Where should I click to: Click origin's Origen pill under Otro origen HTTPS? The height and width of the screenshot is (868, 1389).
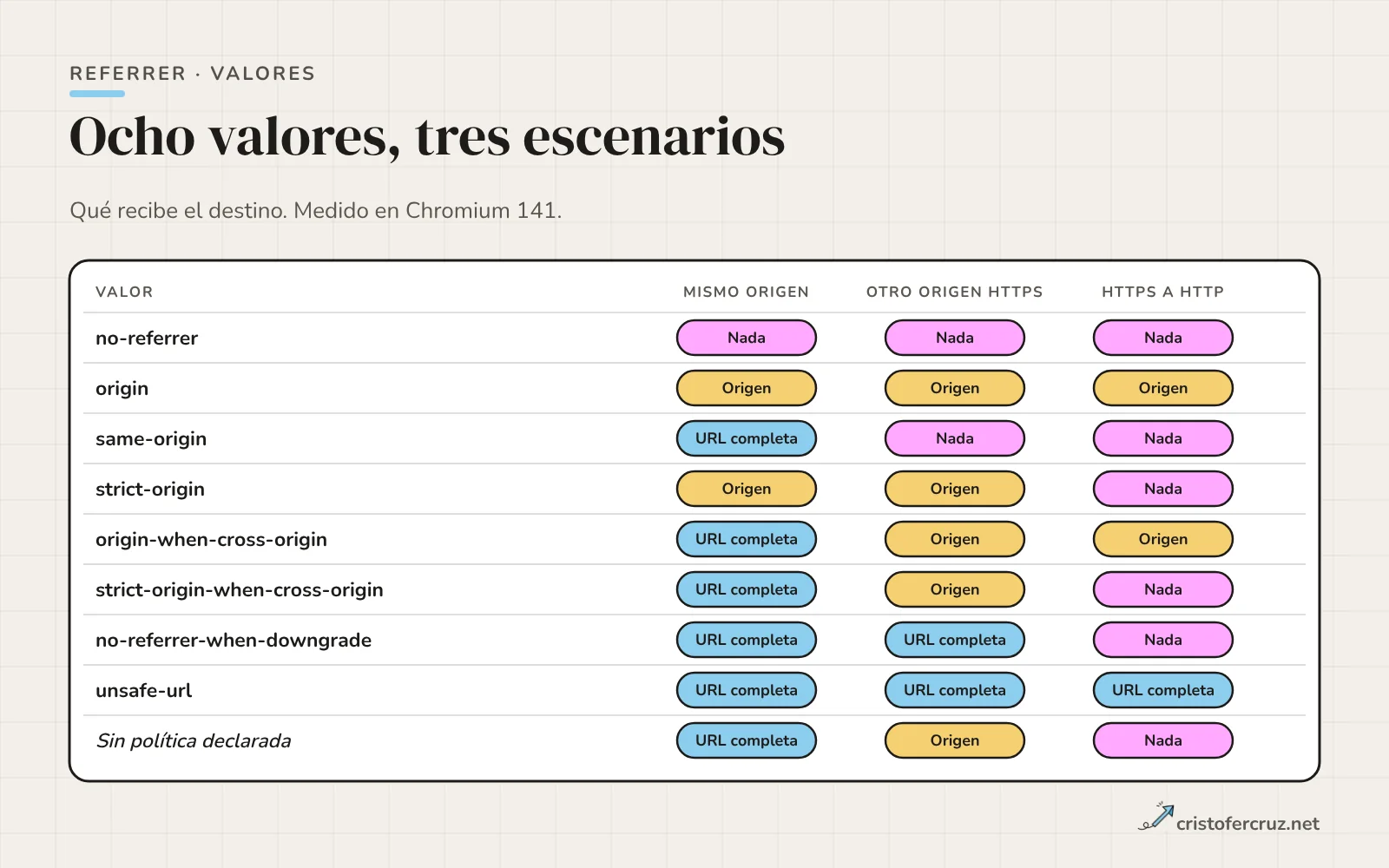955,388
